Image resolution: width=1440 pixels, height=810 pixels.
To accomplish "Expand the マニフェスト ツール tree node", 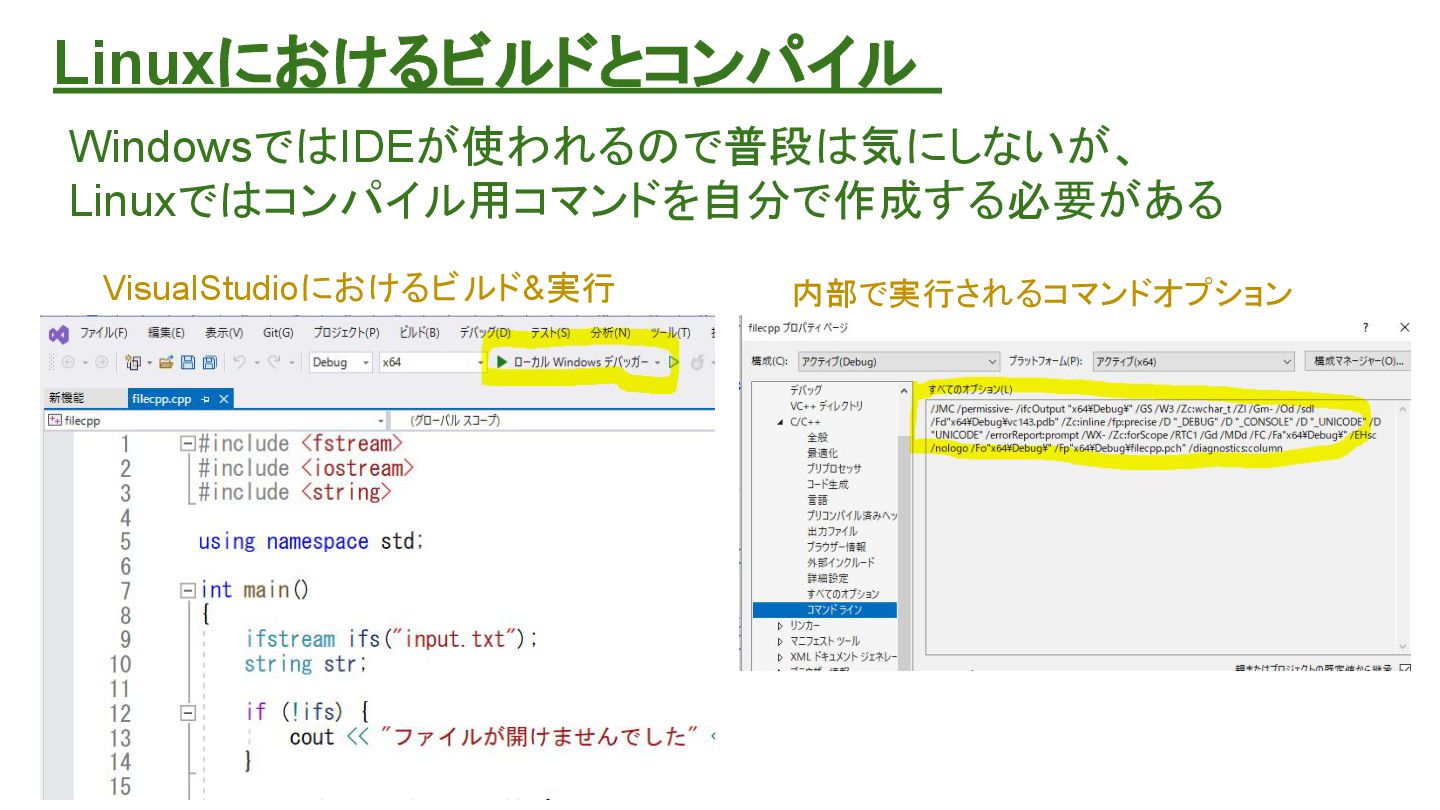I will pos(781,641).
